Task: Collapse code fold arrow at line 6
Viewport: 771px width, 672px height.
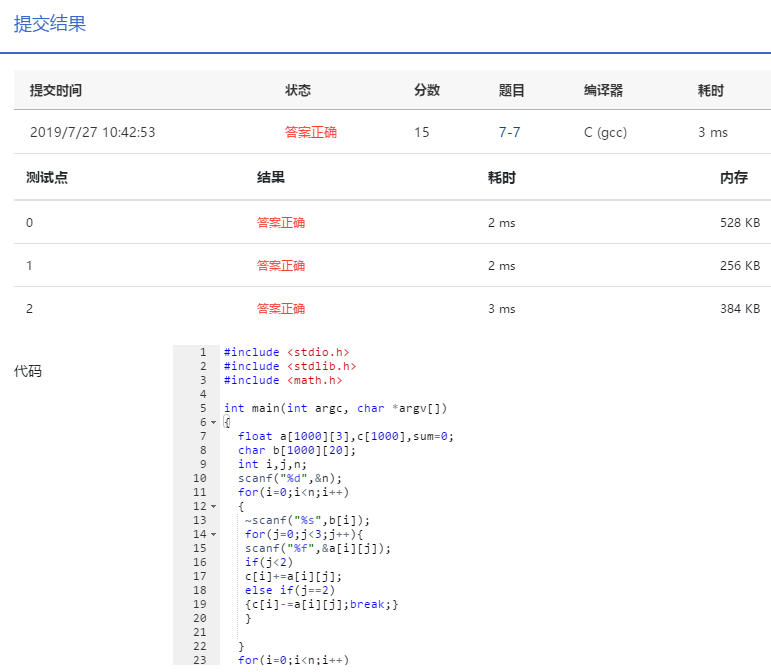Action: pos(213,422)
